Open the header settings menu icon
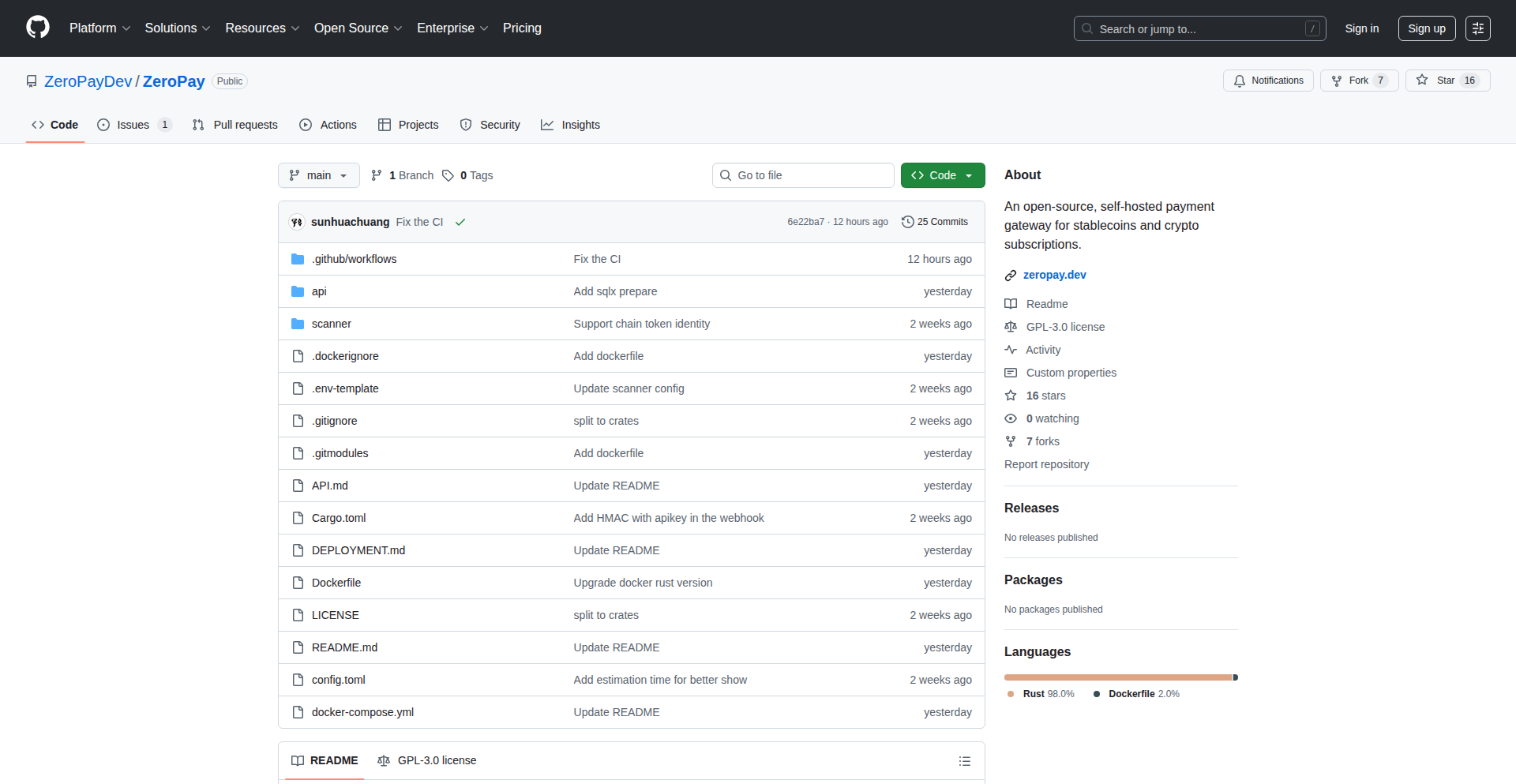This screenshot has height=784, width=1516. [x=1478, y=28]
